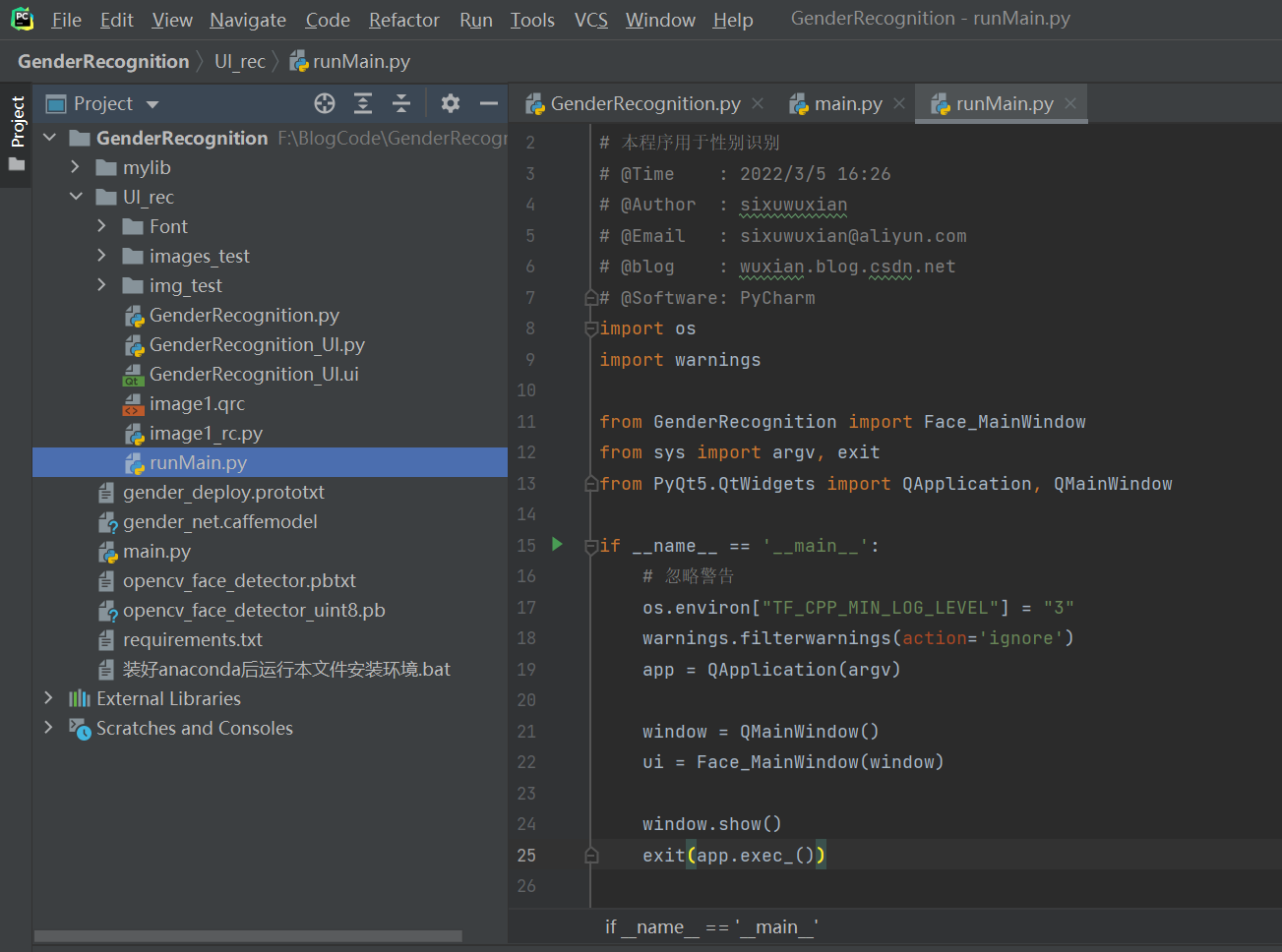Open the Code menu
Image resolution: width=1282 pixels, height=952 pixels.
click(x=328, y=20)
